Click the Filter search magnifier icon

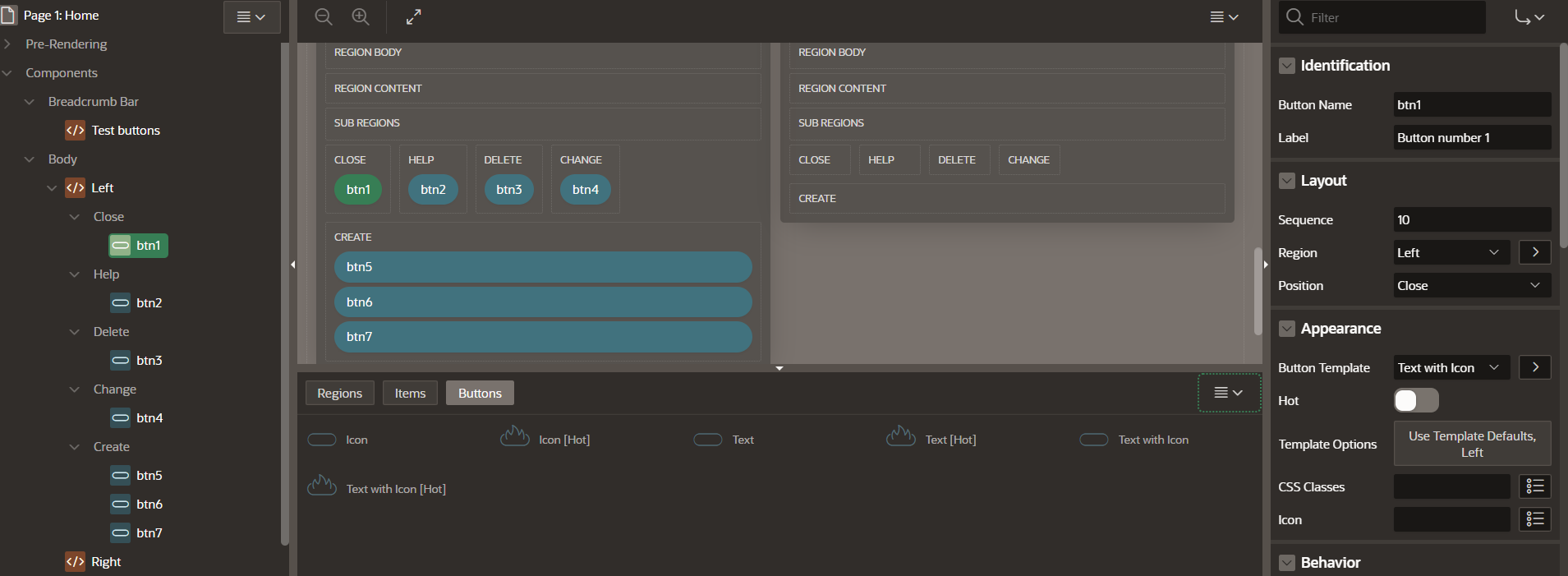click(1294, 17)
